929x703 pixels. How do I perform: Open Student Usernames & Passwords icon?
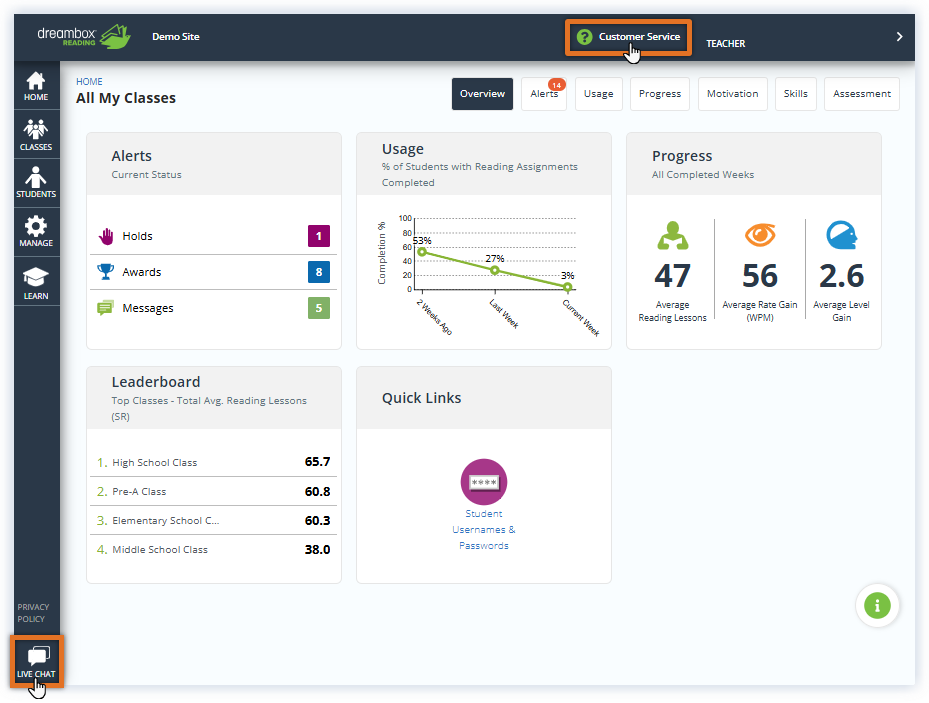[x=484, y=482]
